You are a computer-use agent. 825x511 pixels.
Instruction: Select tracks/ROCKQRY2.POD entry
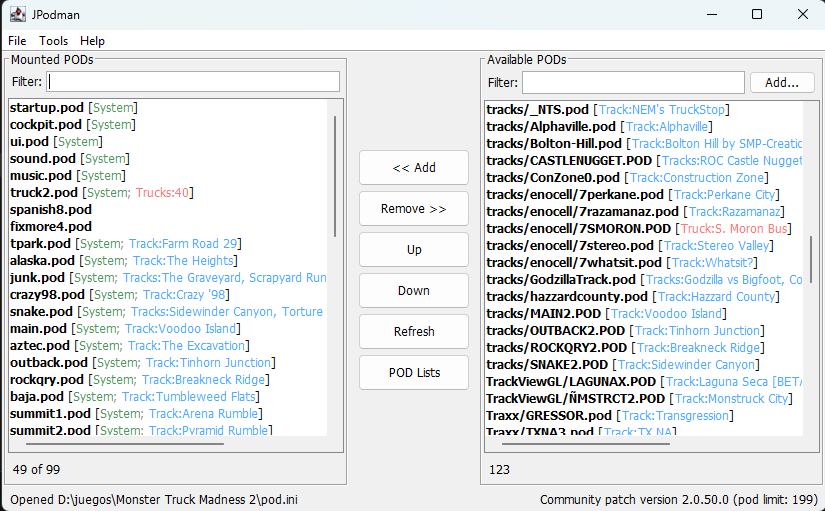644,347
